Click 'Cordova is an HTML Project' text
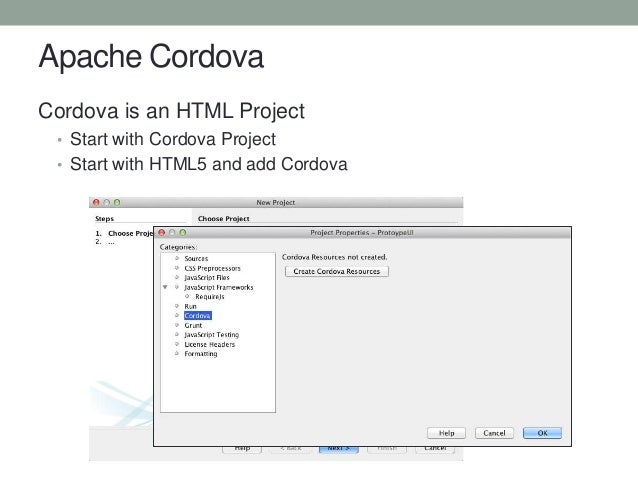Image resolution: width=638 pixels, height=479 pixels. coord(171,111)
